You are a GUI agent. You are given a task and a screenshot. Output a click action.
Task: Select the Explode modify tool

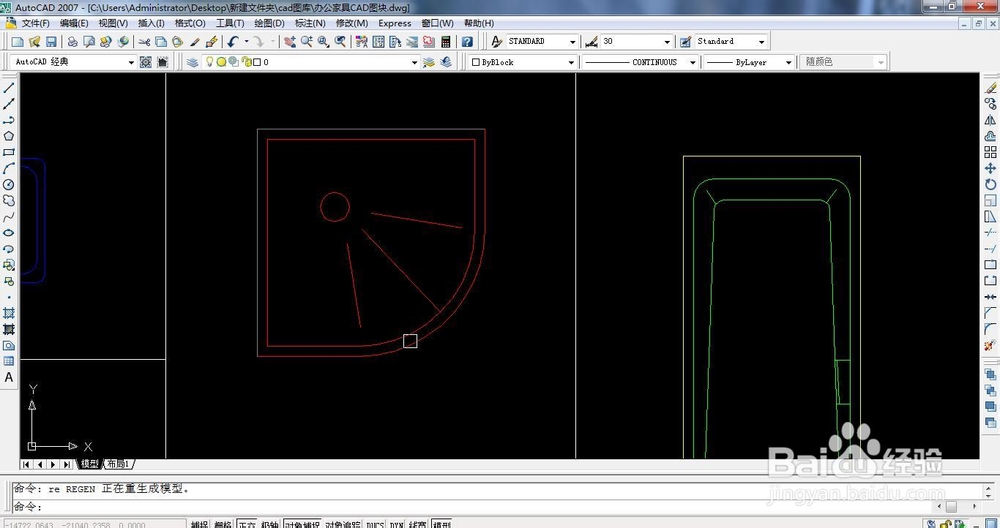990,345
